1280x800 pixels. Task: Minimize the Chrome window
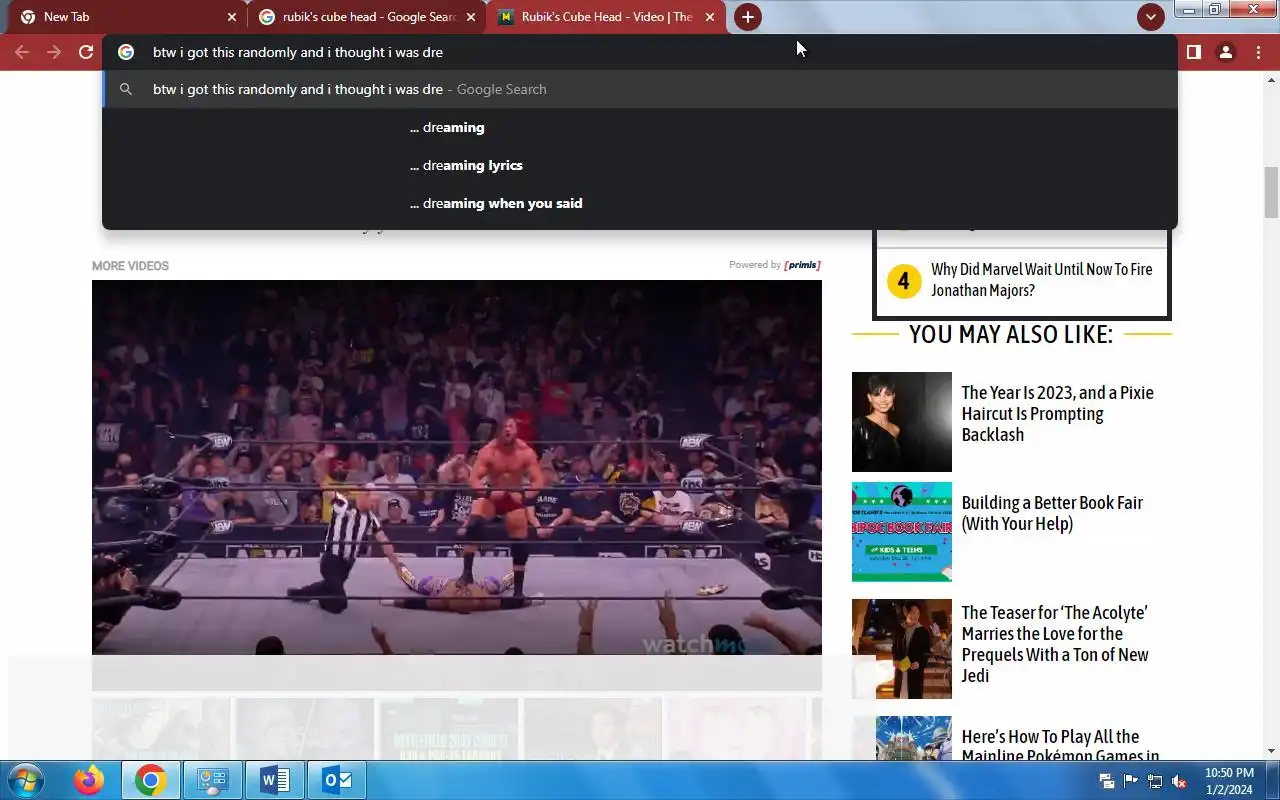click(1189, 9)
